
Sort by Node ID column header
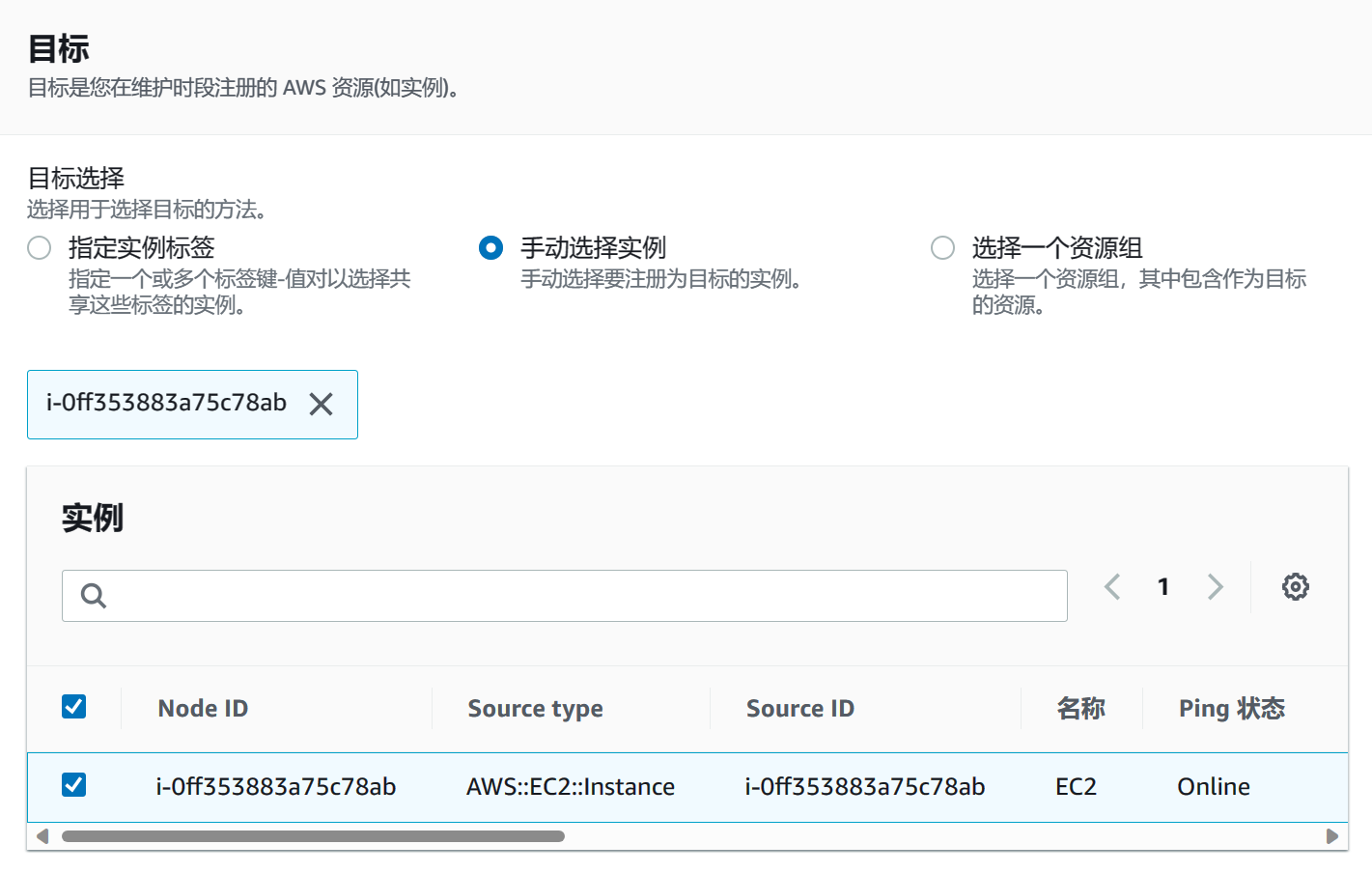pos(203,709)
